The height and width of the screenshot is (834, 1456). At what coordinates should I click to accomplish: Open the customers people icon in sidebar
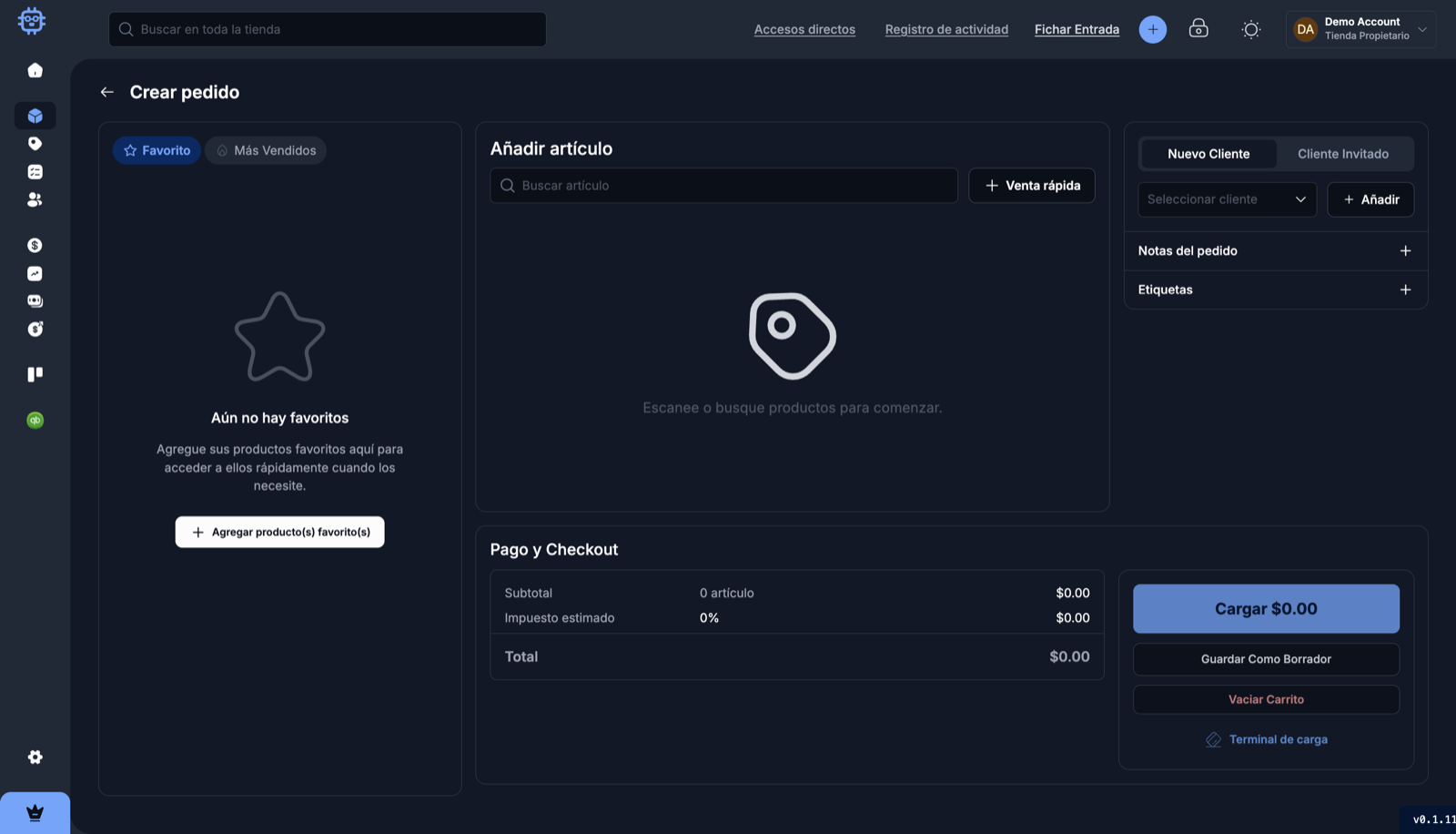pyautogui.click(x=35, y=199)
